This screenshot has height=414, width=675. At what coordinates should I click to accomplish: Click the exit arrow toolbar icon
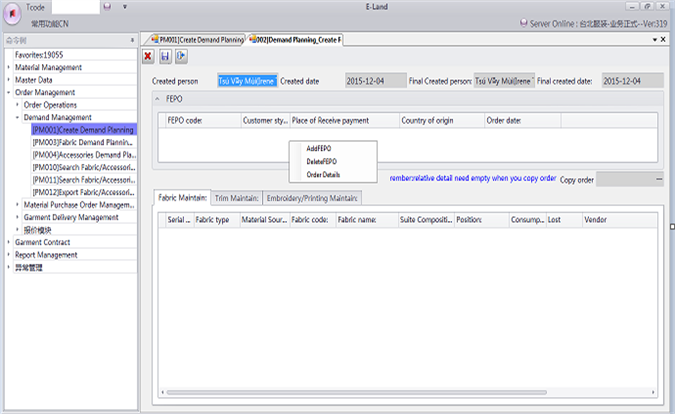(181, 56)
